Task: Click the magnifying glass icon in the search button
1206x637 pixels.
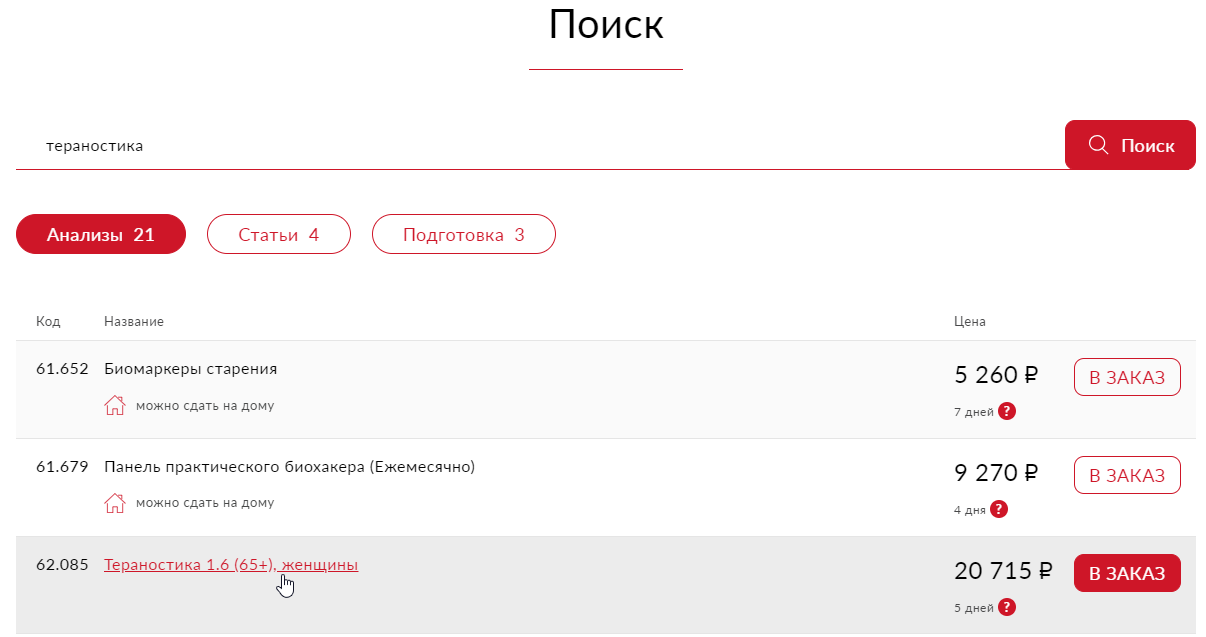Action: (x=1098, y=145)
